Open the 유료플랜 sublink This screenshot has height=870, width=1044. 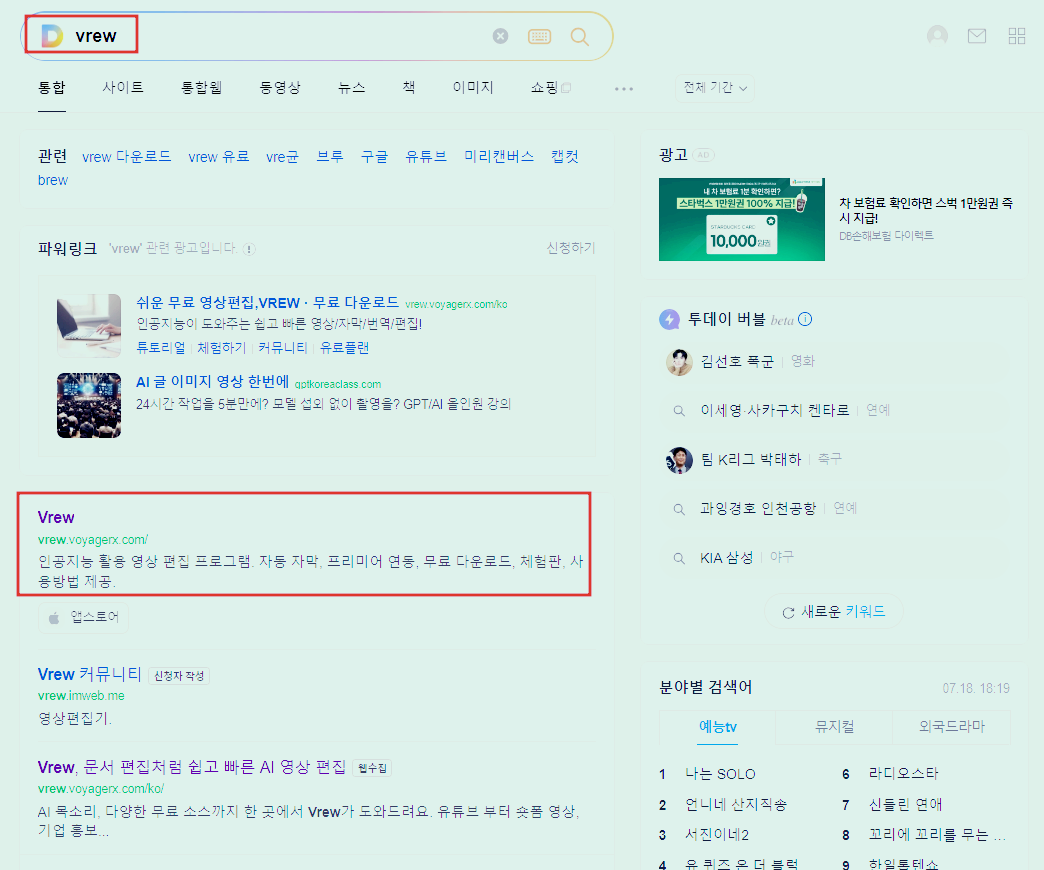pyautogui.click(x=344, y=347)
